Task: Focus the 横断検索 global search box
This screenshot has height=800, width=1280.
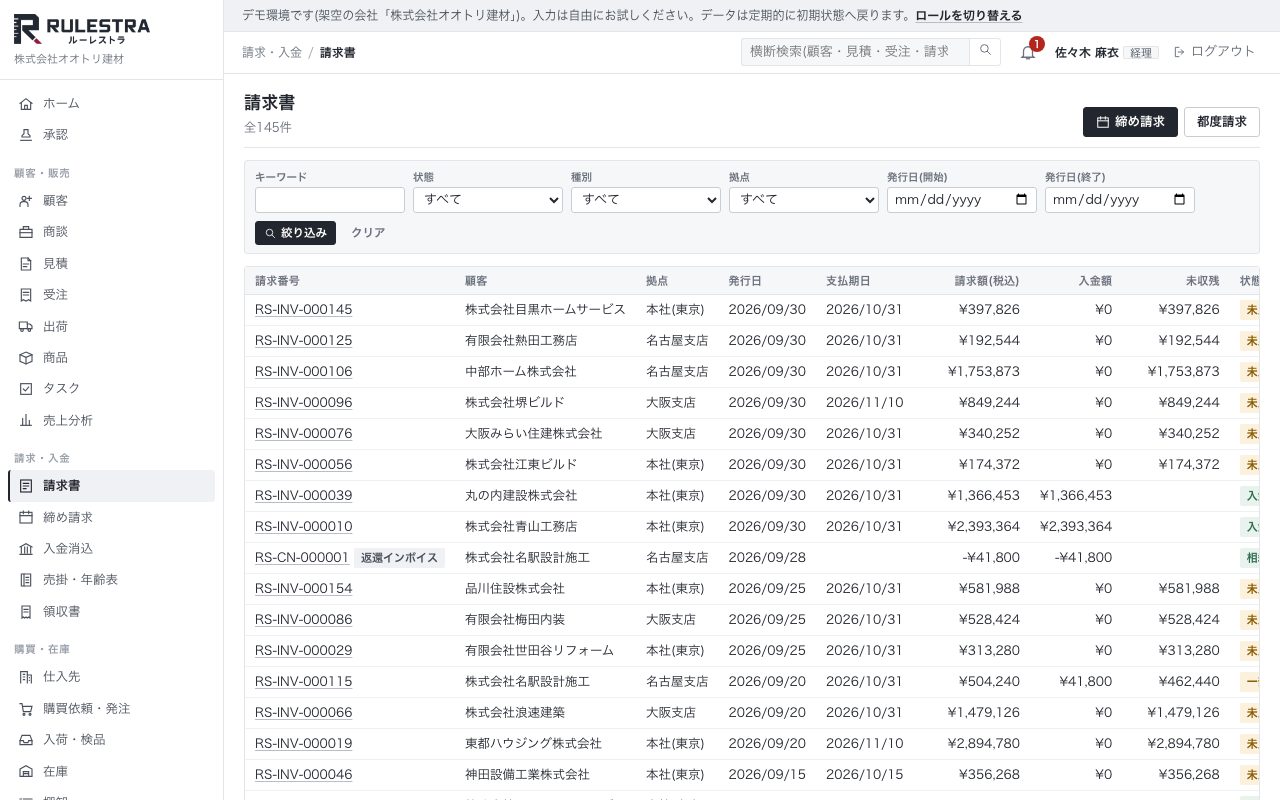Action: pos(855,52)
